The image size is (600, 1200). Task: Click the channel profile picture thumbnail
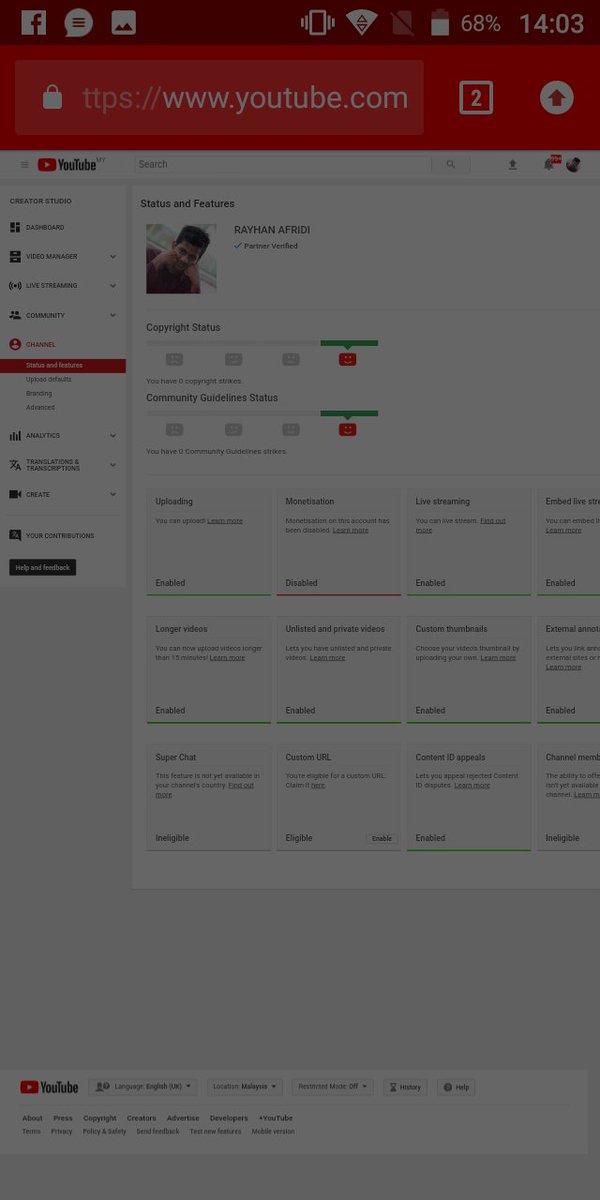coord(181,259)
